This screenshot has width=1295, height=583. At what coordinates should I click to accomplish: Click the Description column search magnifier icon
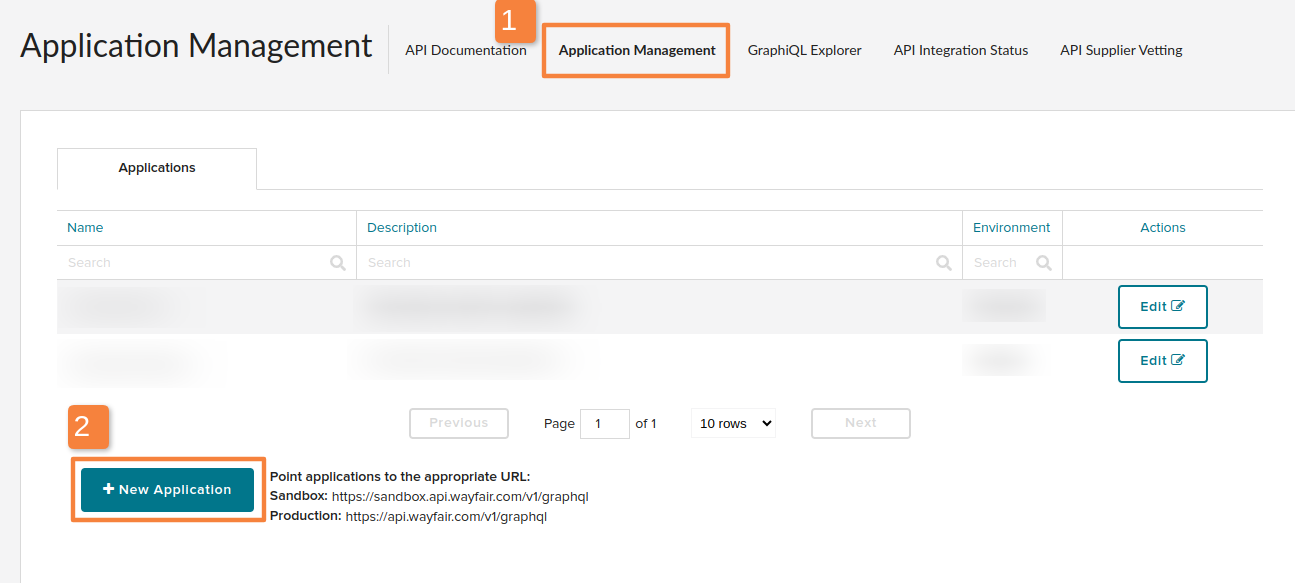point(943,263)
